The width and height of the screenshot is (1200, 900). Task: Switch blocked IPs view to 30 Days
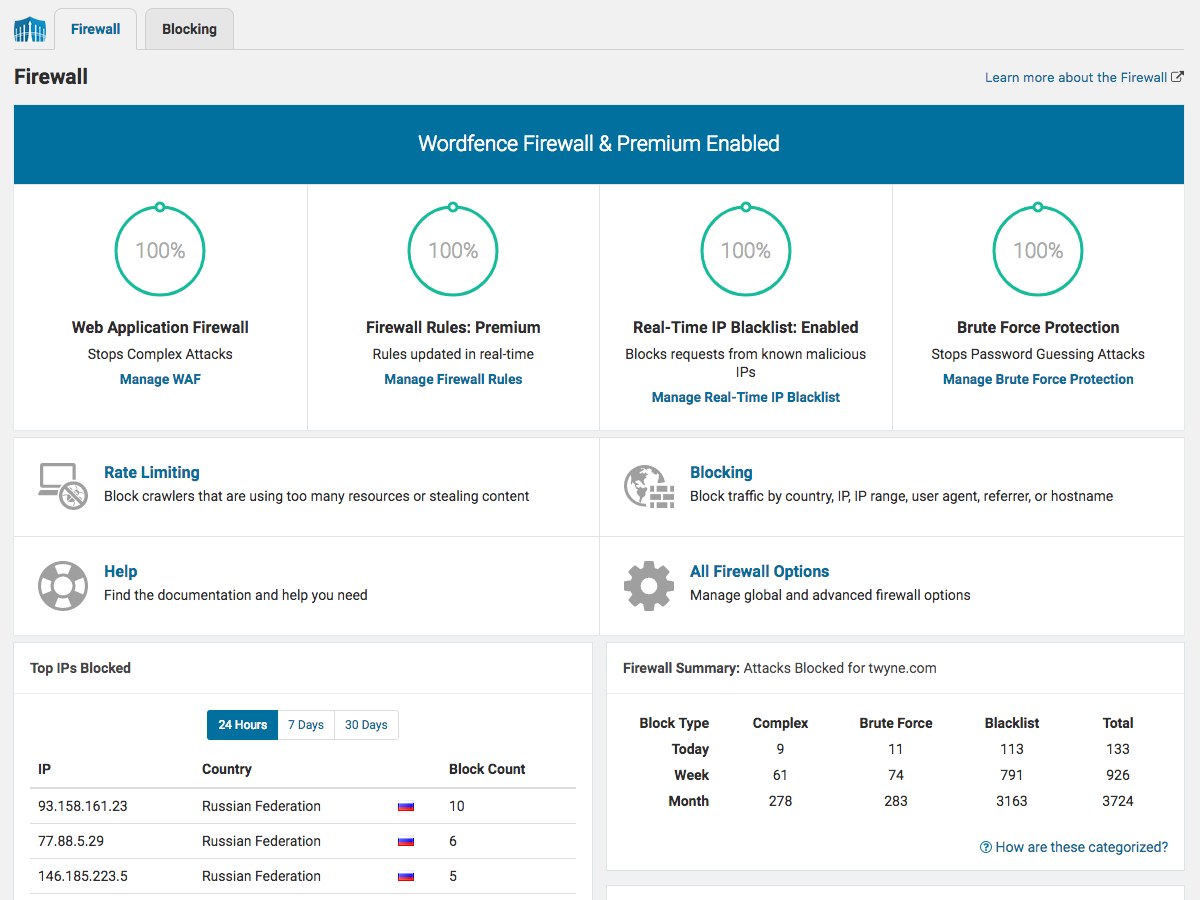[365, 724]
